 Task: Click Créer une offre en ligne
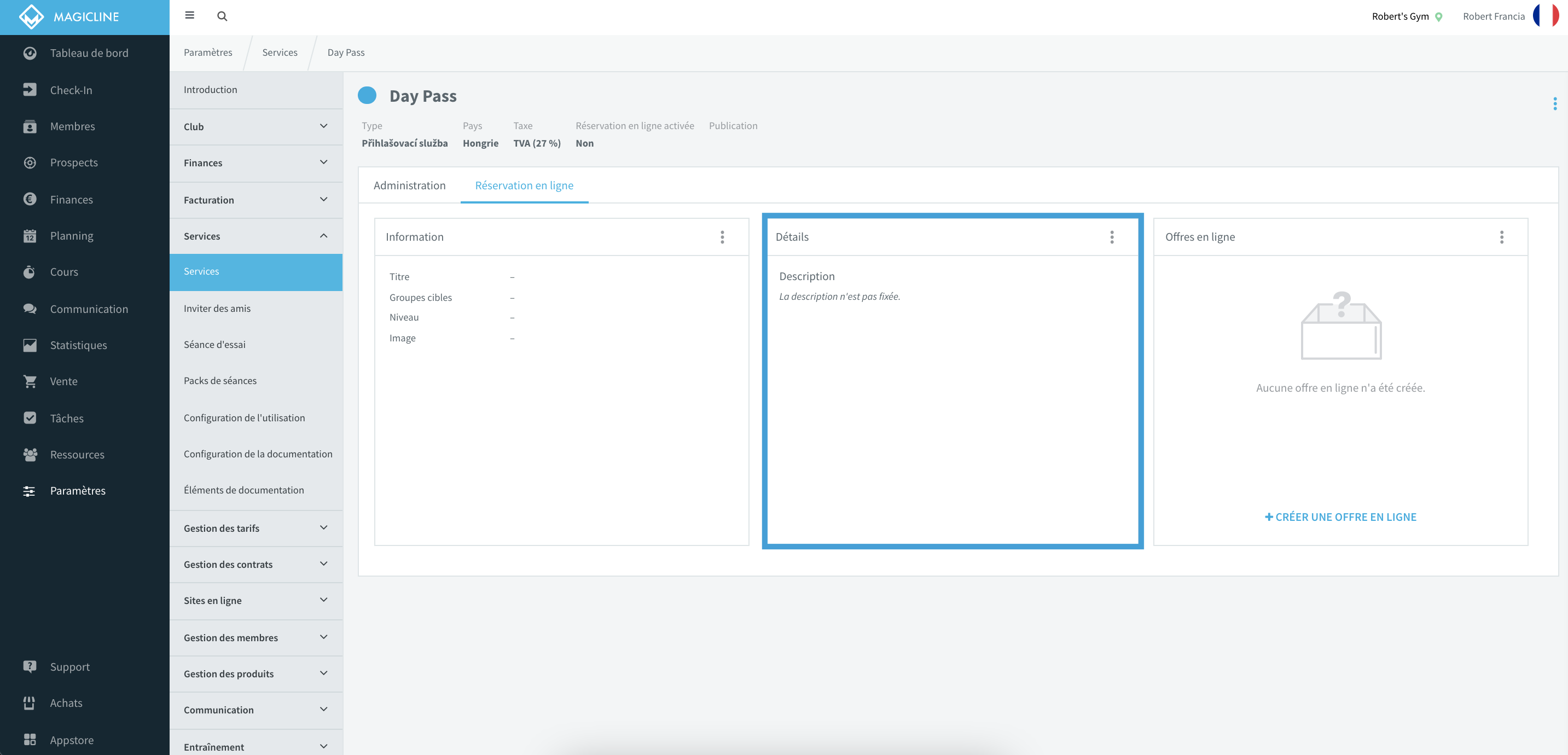tap(1340, 517)
